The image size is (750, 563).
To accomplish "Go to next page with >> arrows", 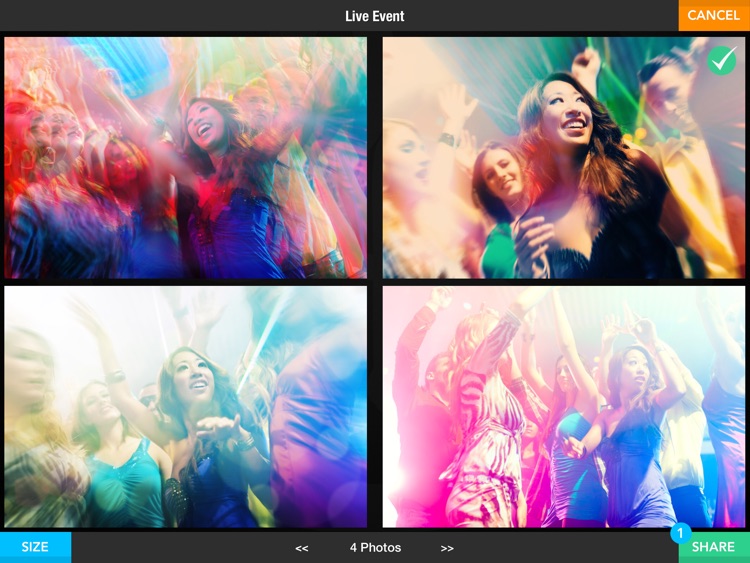I will click(x=447, y=548).
